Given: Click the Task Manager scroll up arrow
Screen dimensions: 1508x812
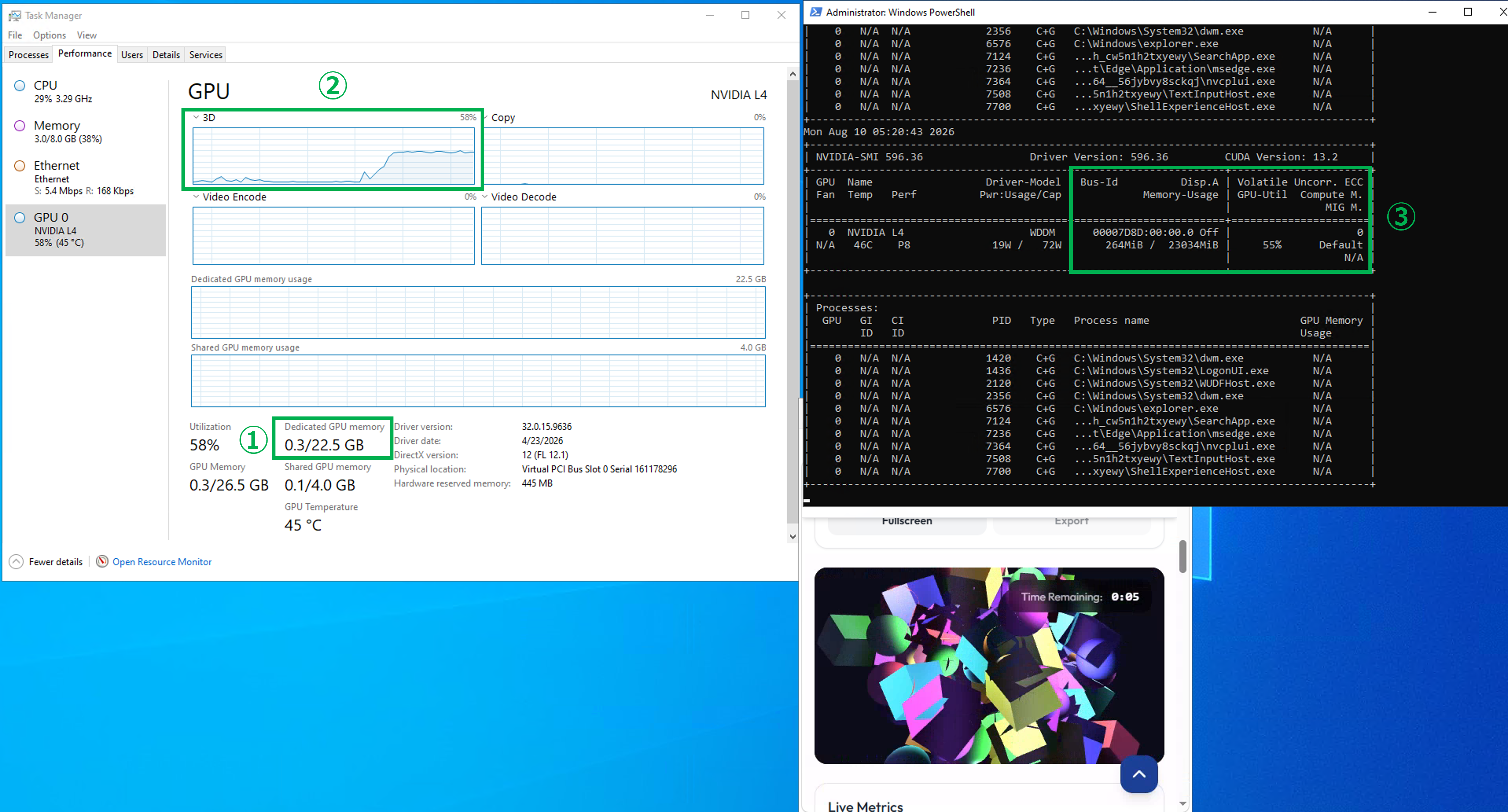Looking at the screenshot, I should point(793,74).
